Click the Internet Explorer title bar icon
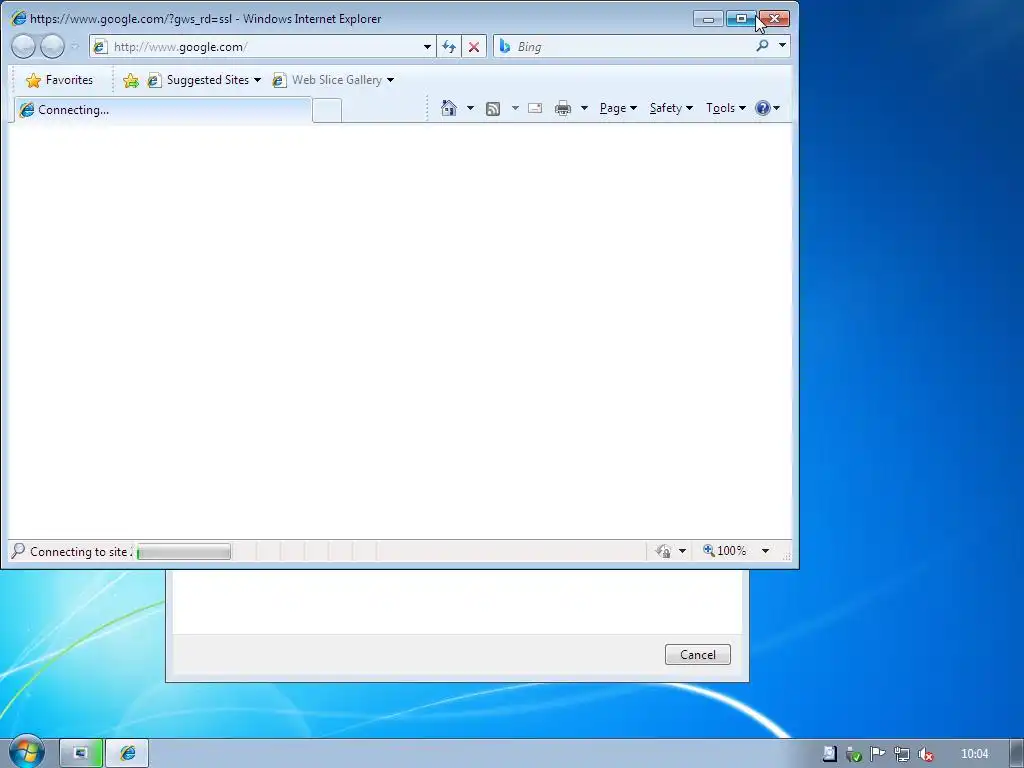This screenshot has width=1024, height=768. pos(18,18)
